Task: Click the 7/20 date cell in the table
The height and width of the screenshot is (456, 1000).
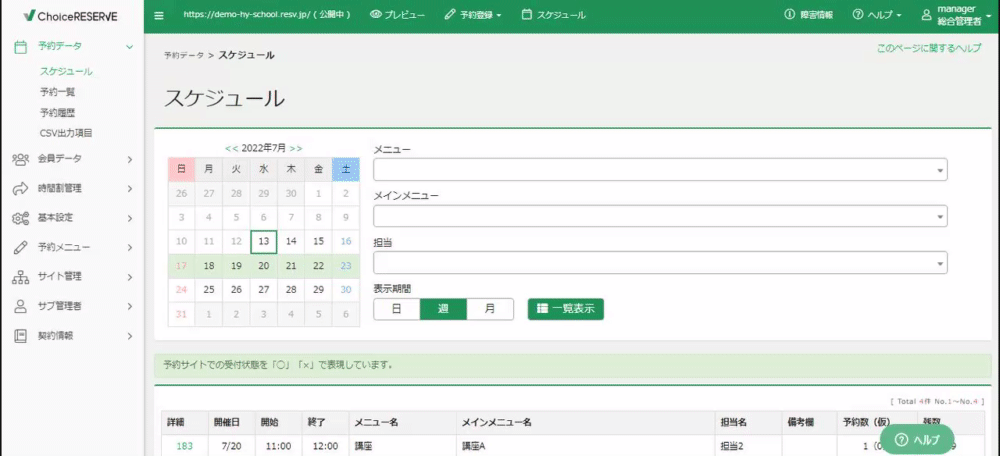Action: coord(232,446)
